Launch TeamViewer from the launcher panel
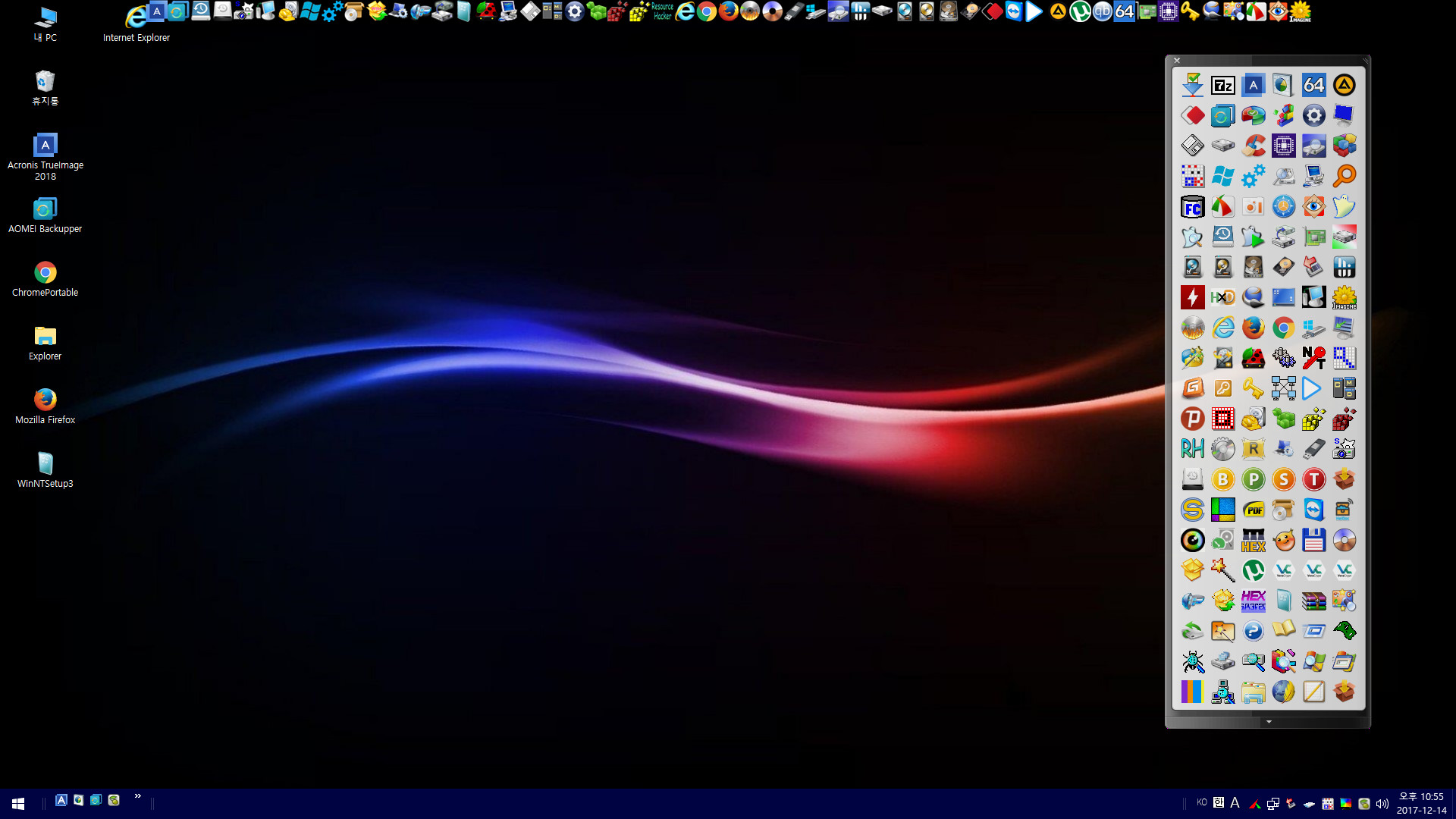Screen dimensions: 1456x819 coord(1314,510)
